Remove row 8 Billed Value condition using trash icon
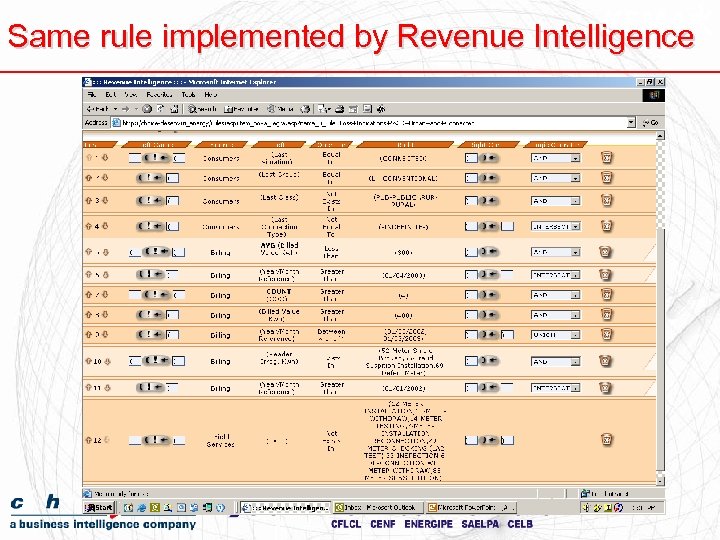720x540 pixels. coord(606,315)
